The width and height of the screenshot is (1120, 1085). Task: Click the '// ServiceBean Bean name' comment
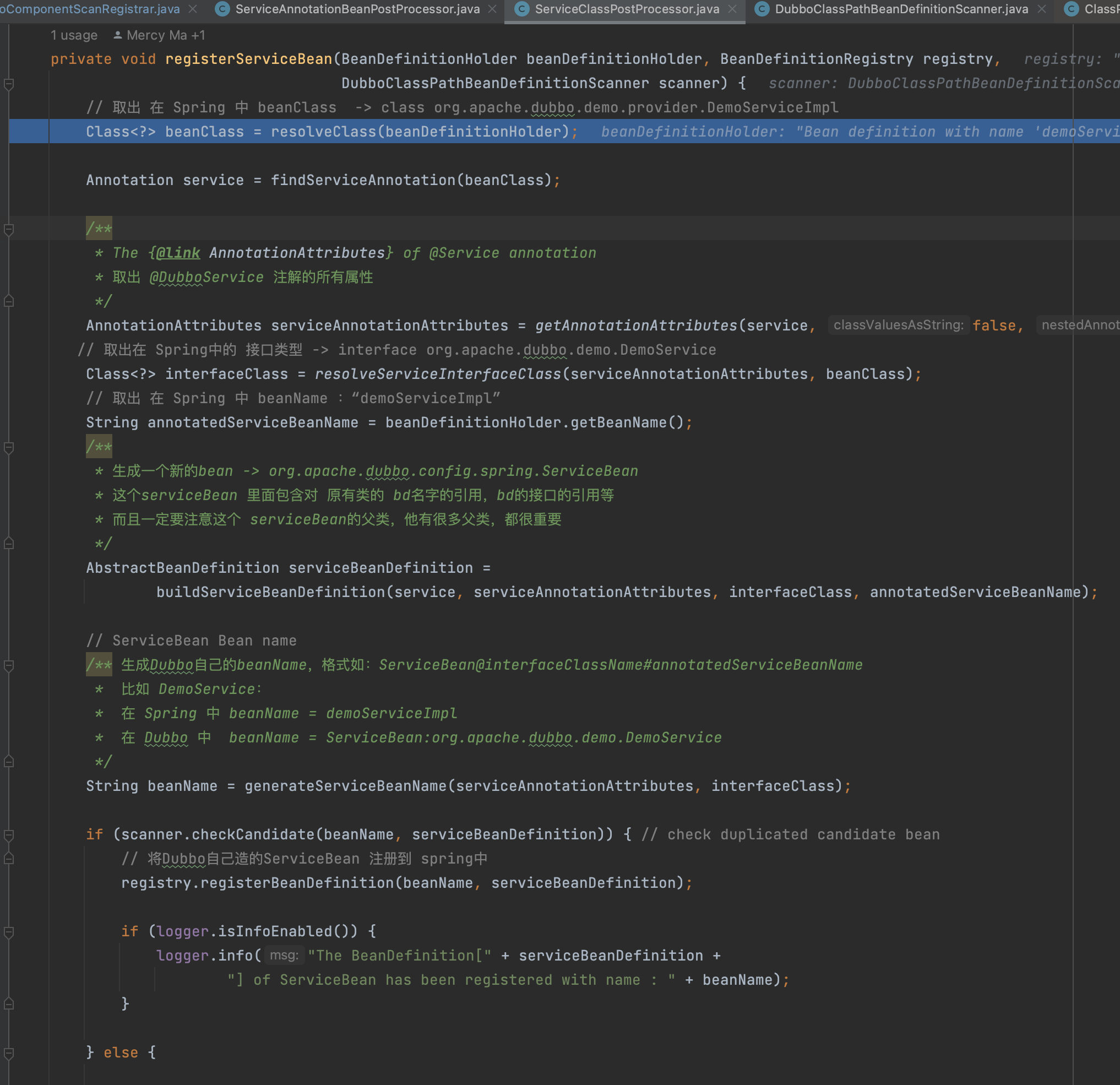192,641
